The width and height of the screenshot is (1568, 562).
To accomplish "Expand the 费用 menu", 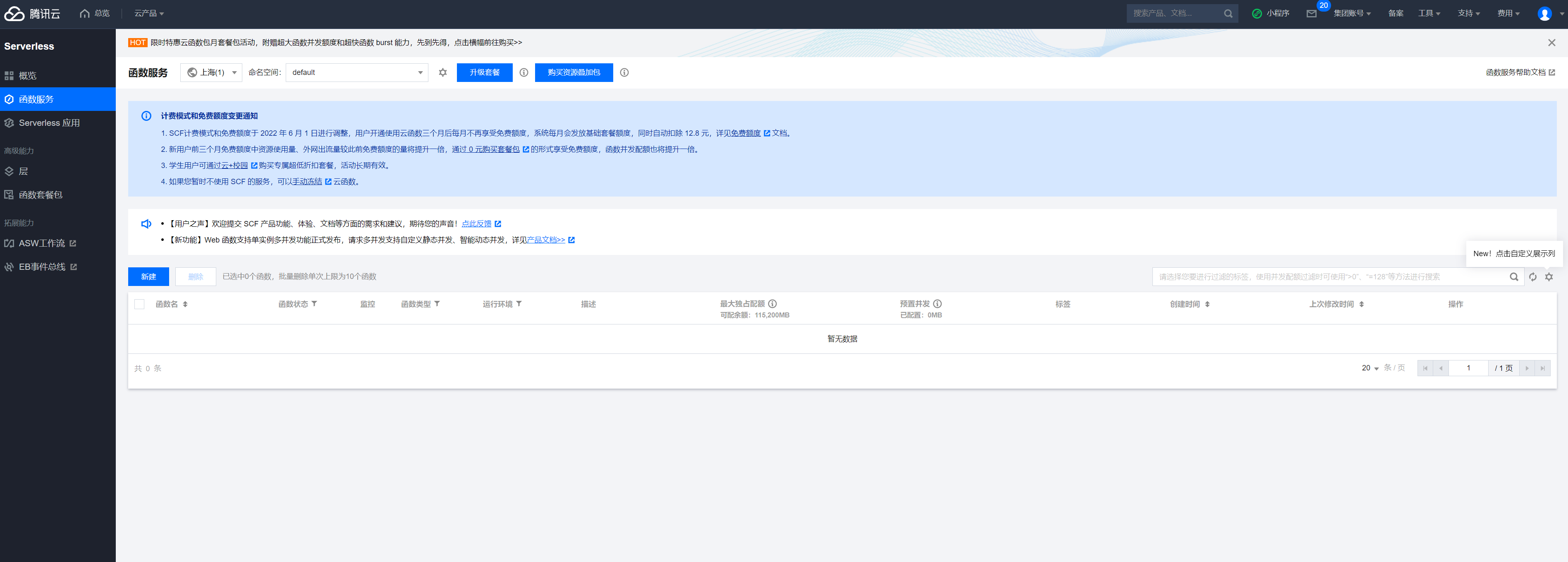I will 1508,13.
